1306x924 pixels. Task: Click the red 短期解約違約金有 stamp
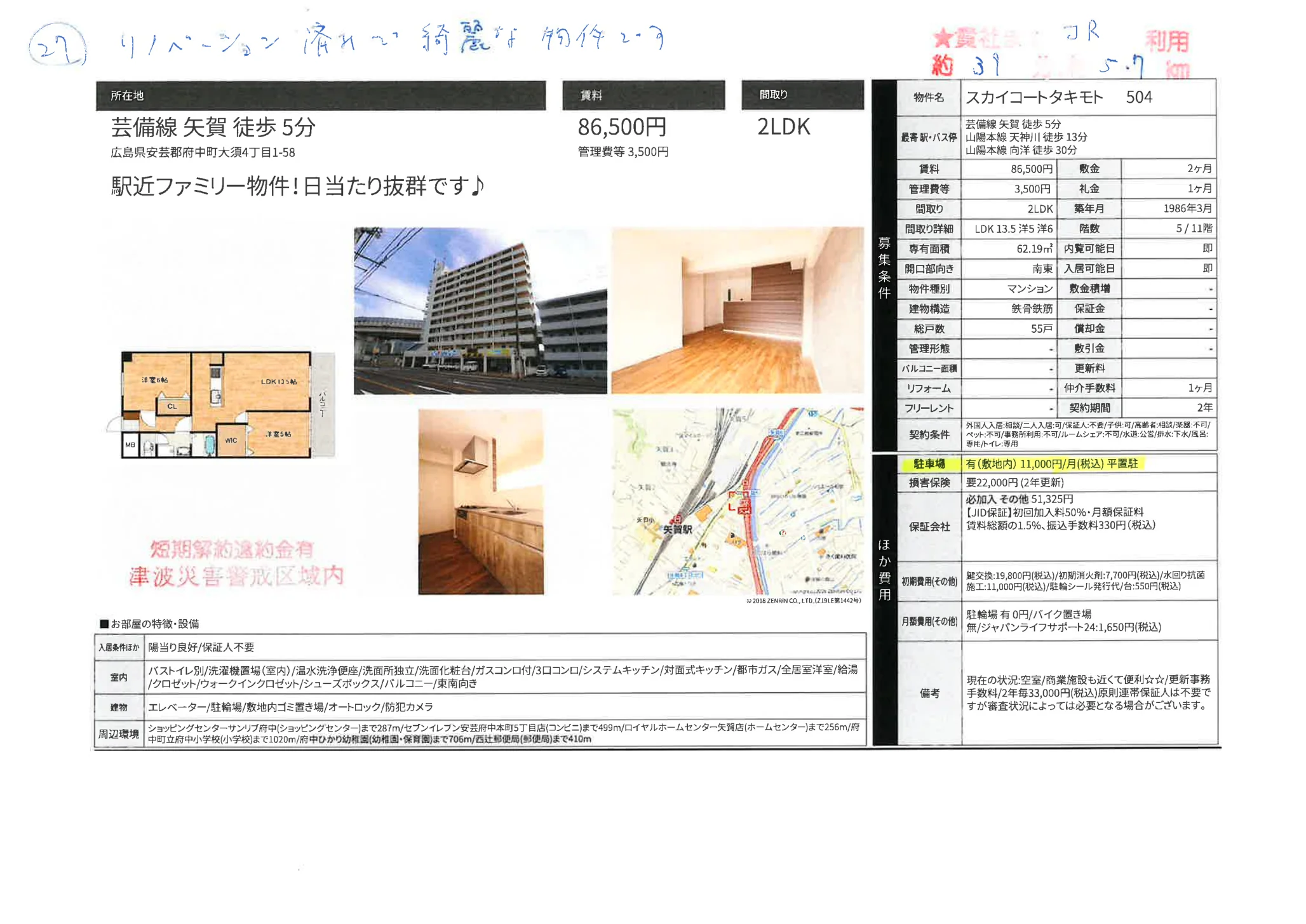click(232, 549)
